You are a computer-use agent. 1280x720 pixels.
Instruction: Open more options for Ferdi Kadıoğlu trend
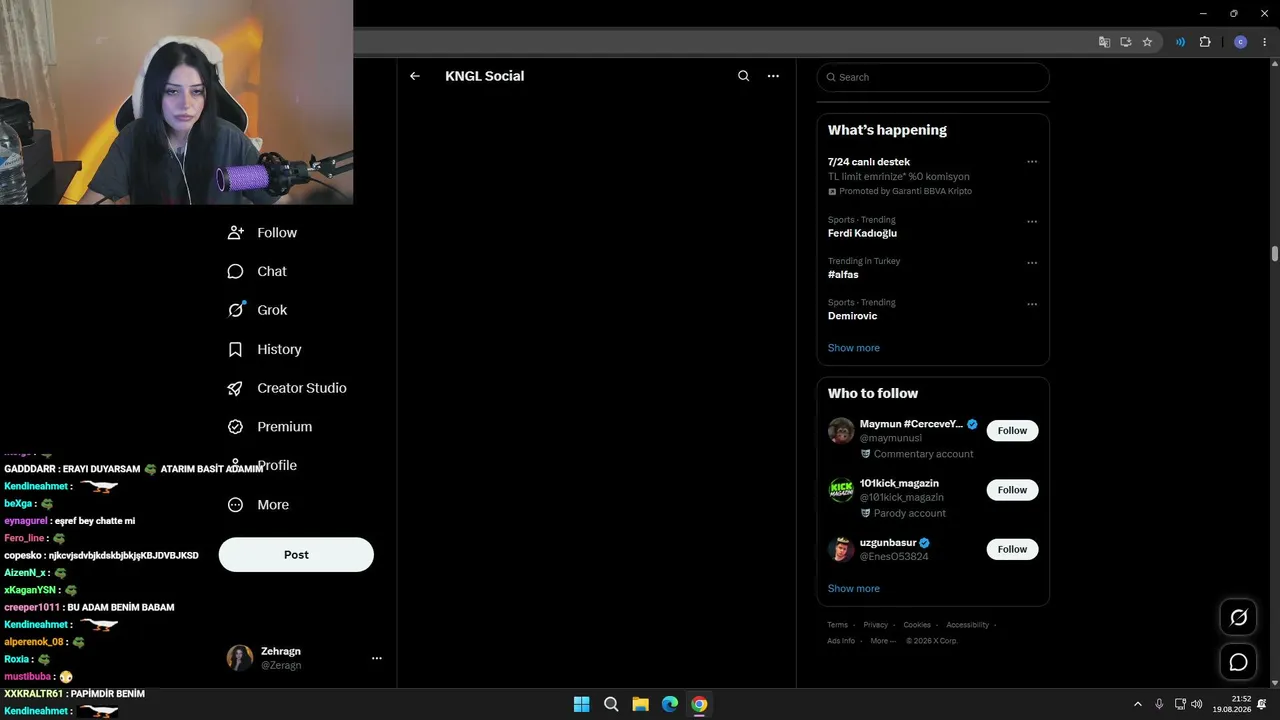tap(1032, 221)
